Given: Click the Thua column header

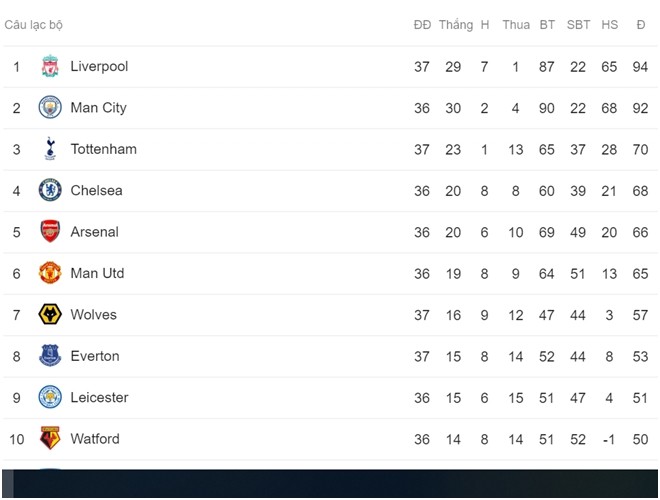Looking at the screenshot, I should [516, 25].
